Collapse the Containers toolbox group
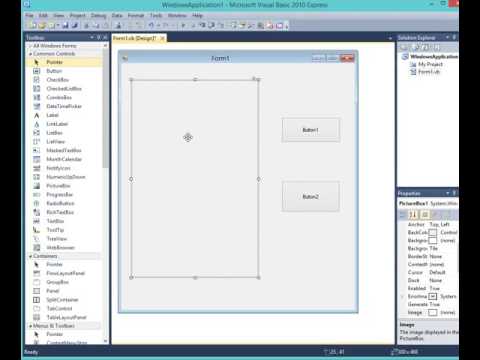This screenshot has width=480, height=360. [x=30, y=256]
